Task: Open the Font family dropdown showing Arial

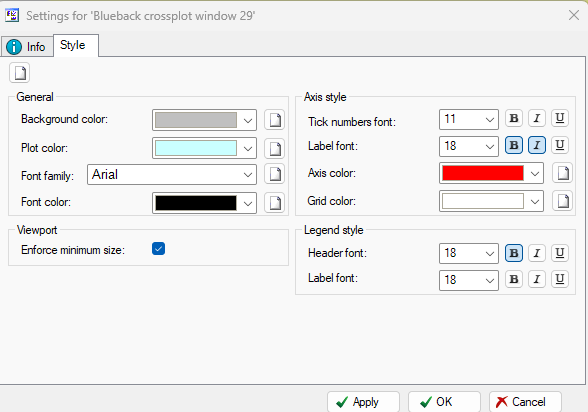Action: tap(172, 174)
